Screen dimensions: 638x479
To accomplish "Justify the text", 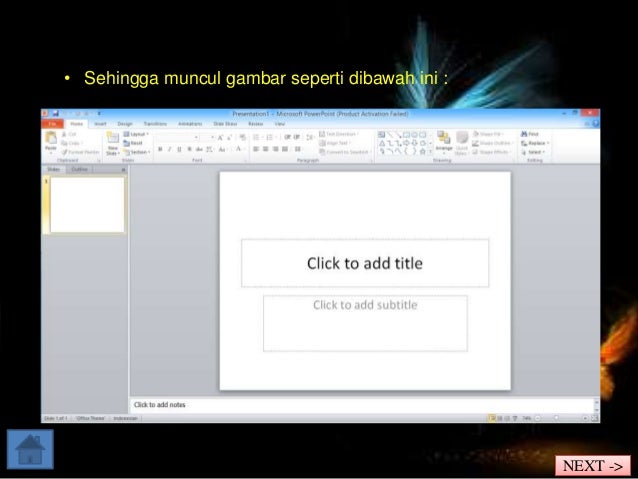I will coord(285,149).
